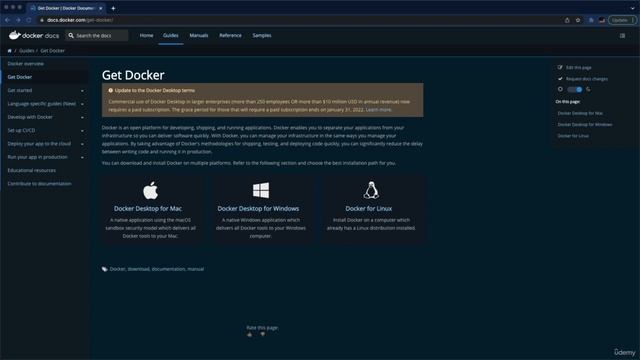Toggle the dark/light theme switch

pyautogui.click(x=574, y=89)
